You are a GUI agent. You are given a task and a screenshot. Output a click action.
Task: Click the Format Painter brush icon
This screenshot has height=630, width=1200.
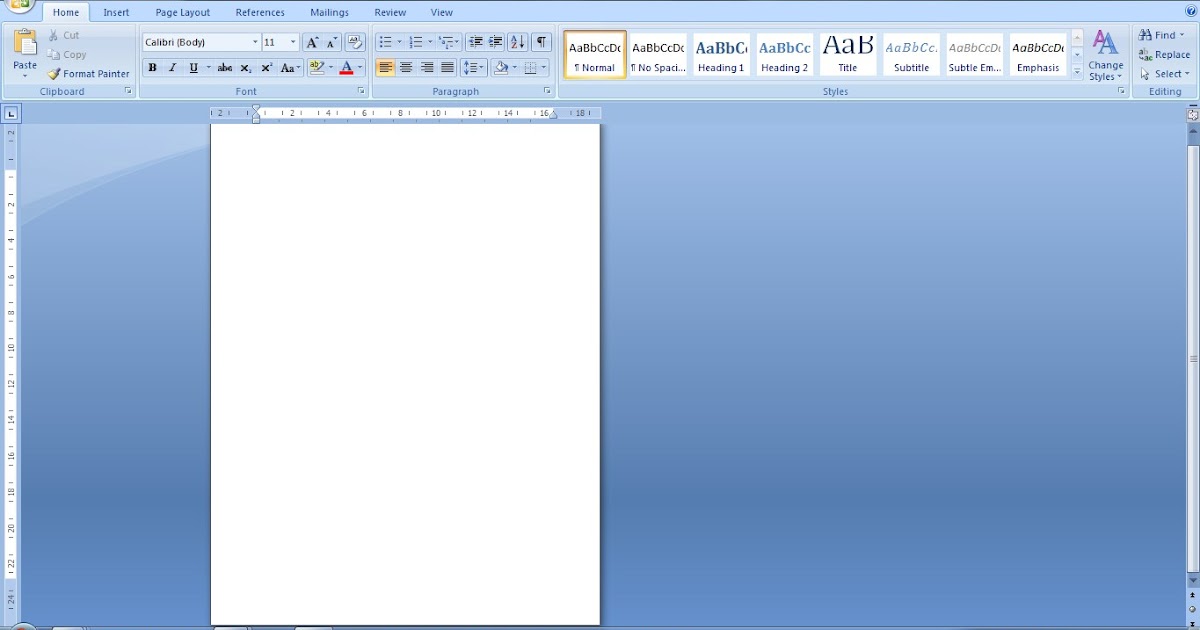click(54, 74)
